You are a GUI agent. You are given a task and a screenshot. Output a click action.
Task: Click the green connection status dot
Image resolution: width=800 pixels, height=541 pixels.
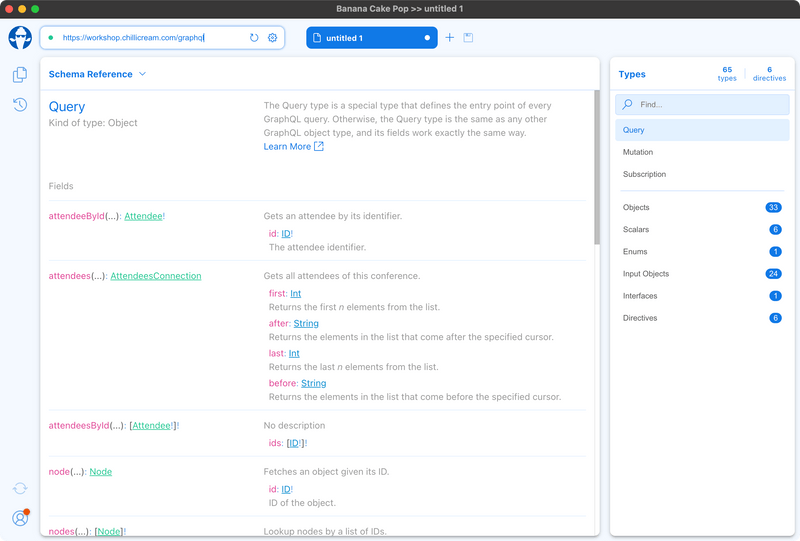51,37
